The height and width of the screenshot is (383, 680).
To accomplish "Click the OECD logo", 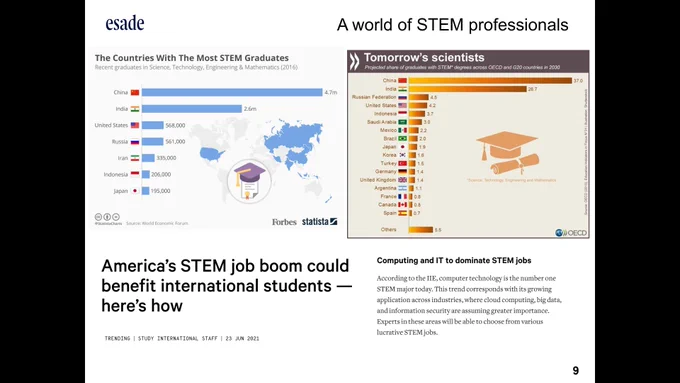I will (x=571, y=233).
